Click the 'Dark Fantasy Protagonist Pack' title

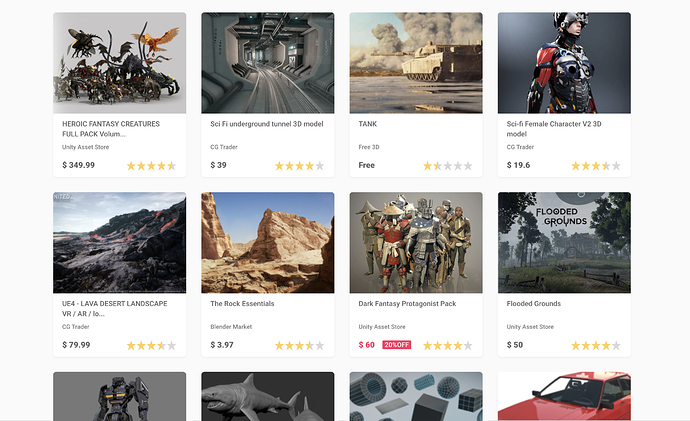pyautogui.click(x=406, y=304)
